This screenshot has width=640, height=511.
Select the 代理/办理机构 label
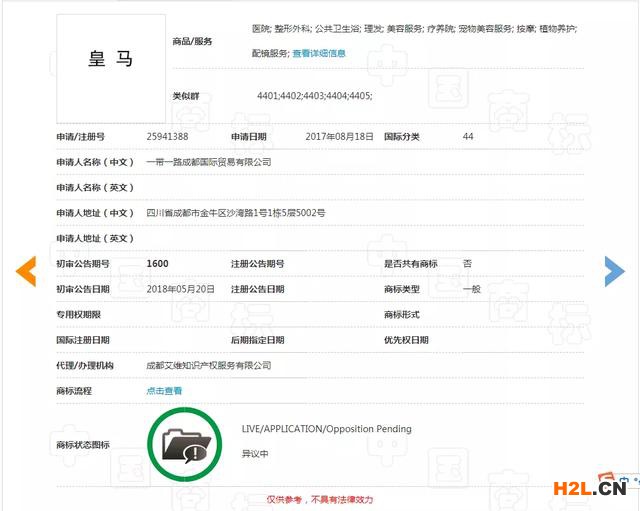(x=85, y=365)
